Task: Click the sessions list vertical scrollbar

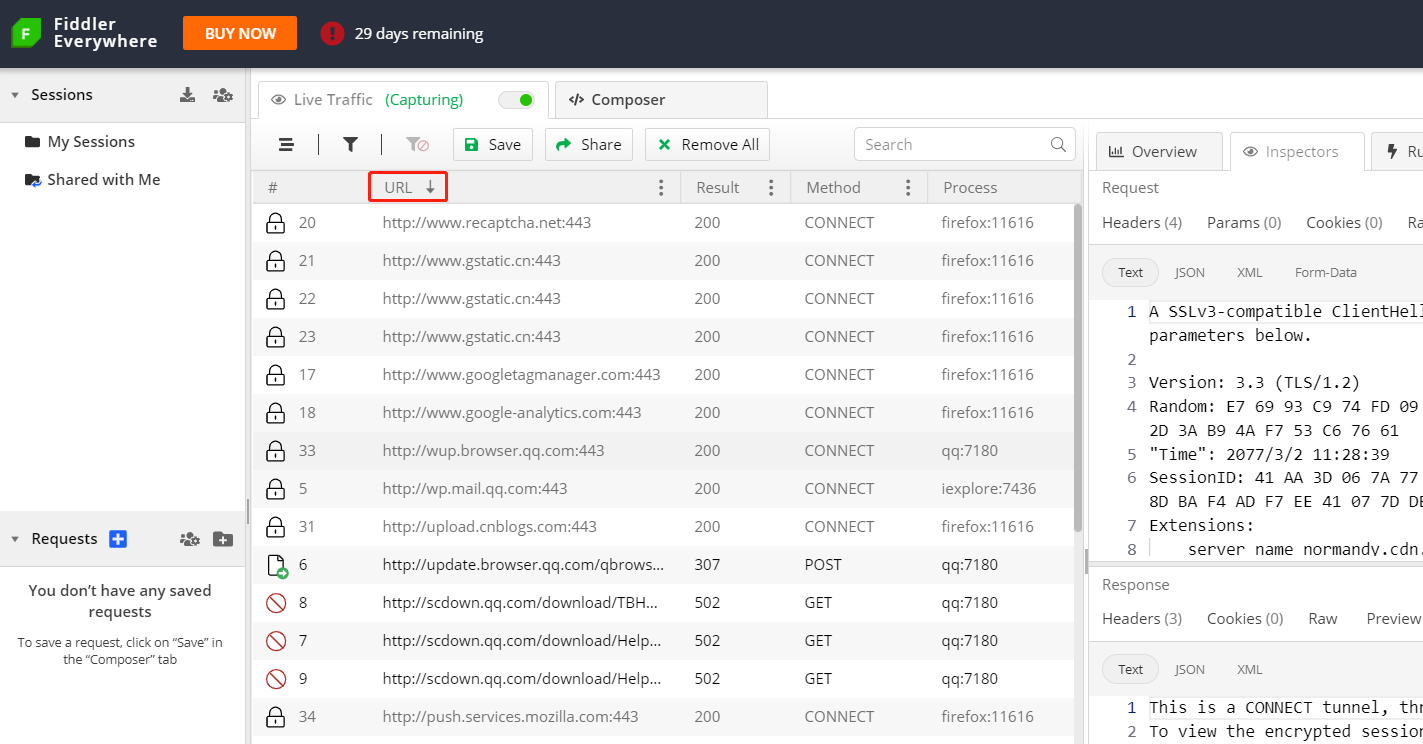Action: coord(1077,368)
